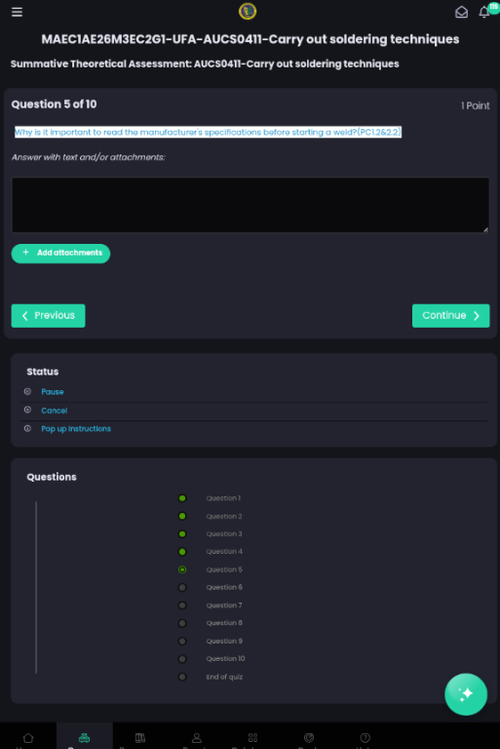This screenshot has width=500, height=749.
Task: Click the institution logo at top
Action: [247, 11]
